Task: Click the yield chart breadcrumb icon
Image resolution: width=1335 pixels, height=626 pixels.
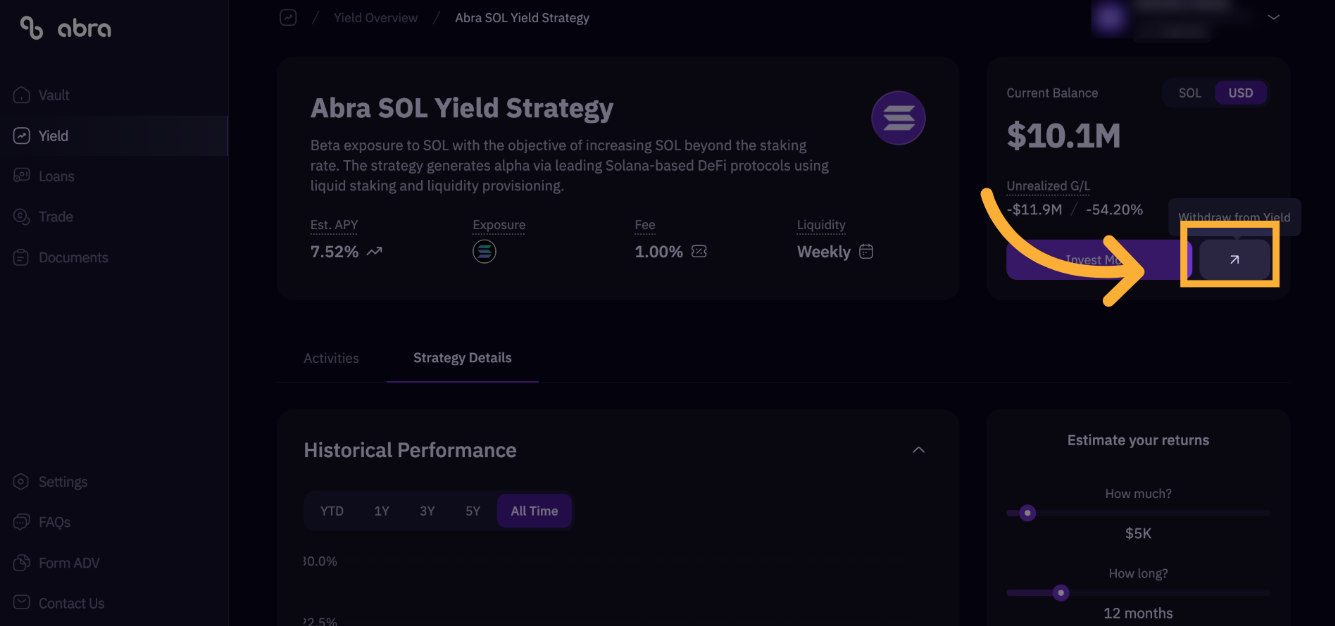Action: click(288, 17)
